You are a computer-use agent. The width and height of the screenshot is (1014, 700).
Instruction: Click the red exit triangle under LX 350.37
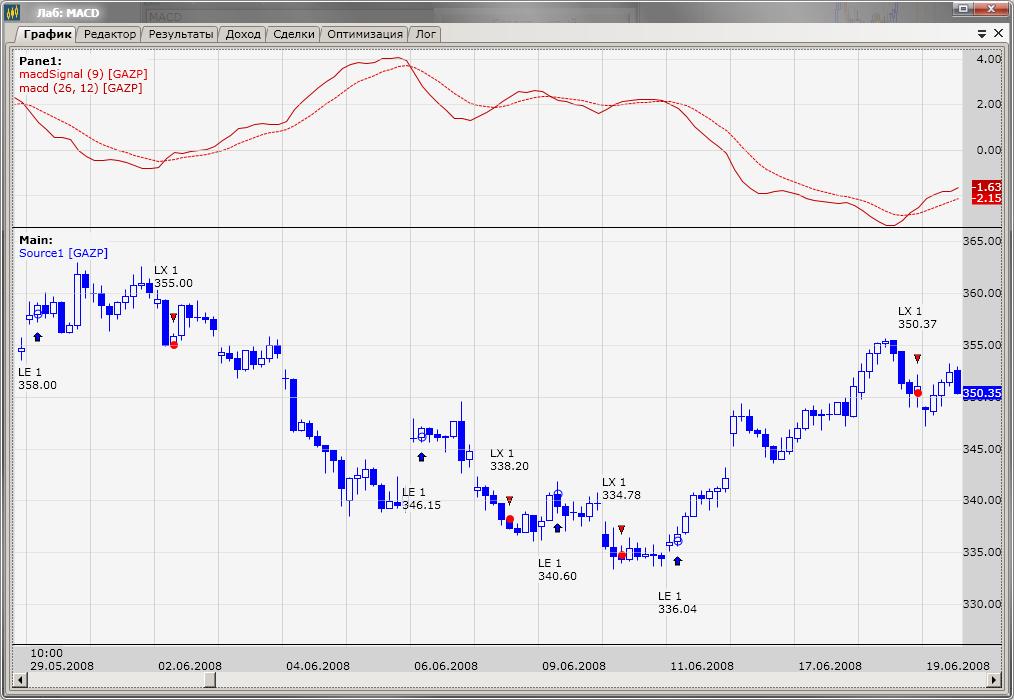[917, 358]
